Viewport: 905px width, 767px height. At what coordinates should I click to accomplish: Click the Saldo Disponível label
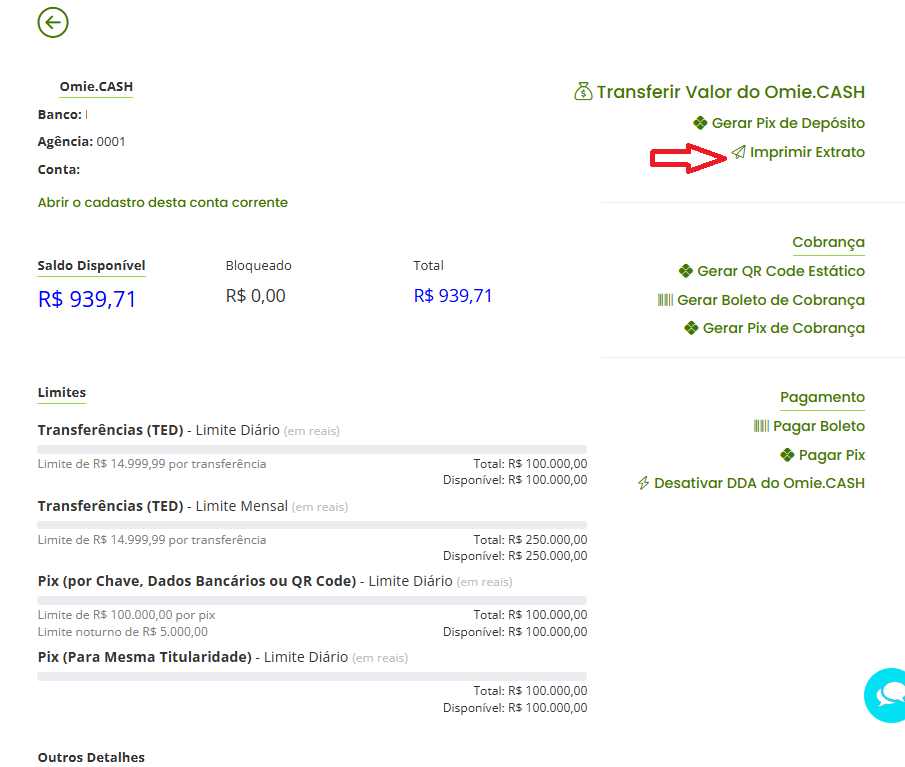point(91,265)
